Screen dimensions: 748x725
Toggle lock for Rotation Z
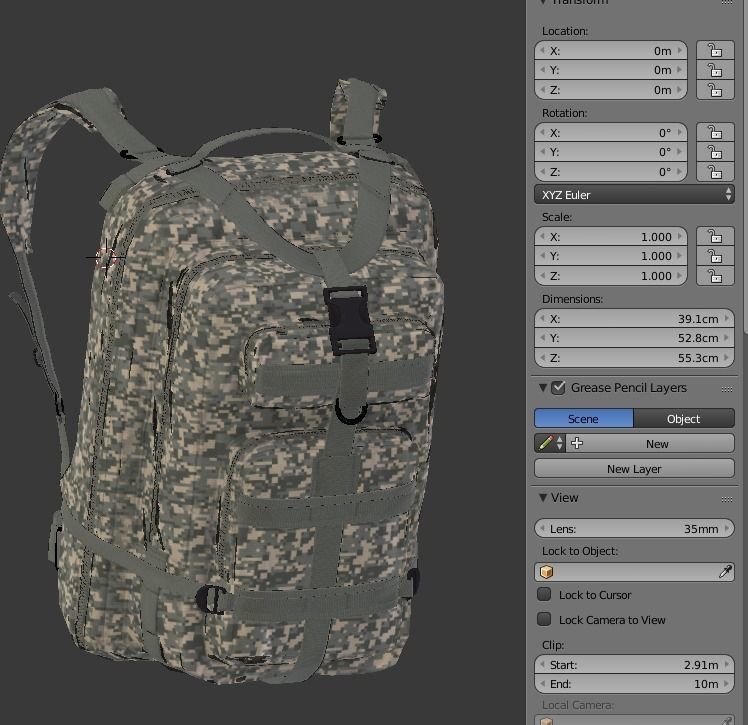[715, 172]
